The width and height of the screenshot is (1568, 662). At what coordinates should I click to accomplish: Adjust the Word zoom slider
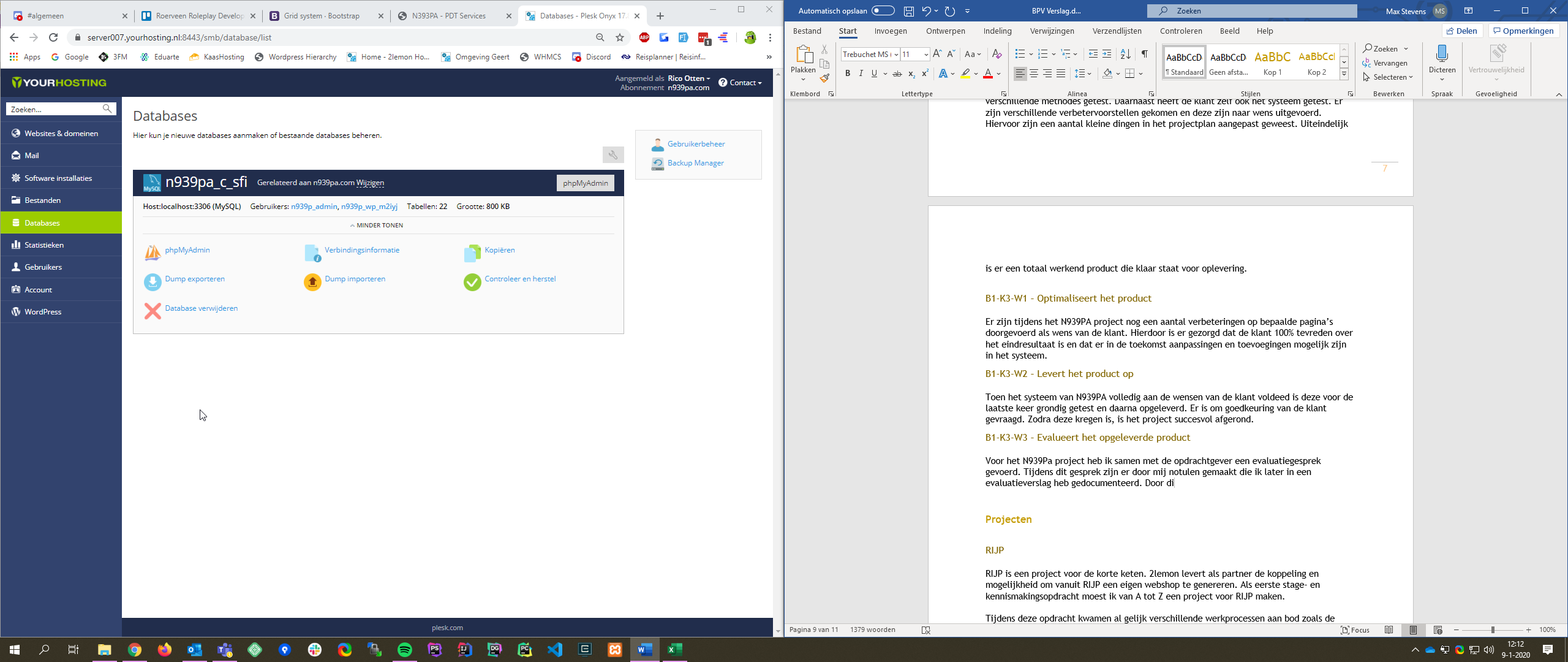(1493, 630)
